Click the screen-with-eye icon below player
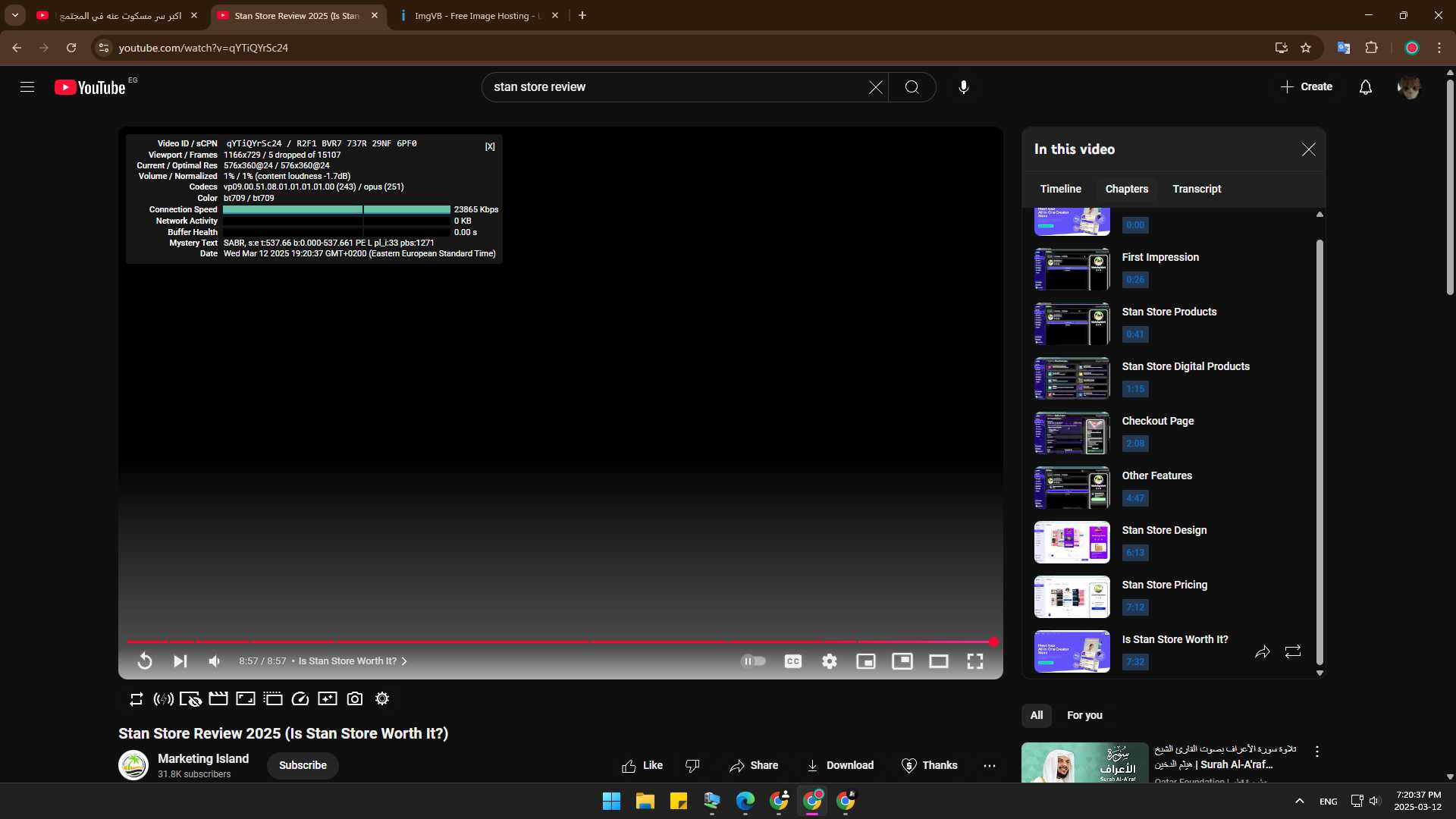The width and height of the screenshot is (1456, 819). (190, 699)
